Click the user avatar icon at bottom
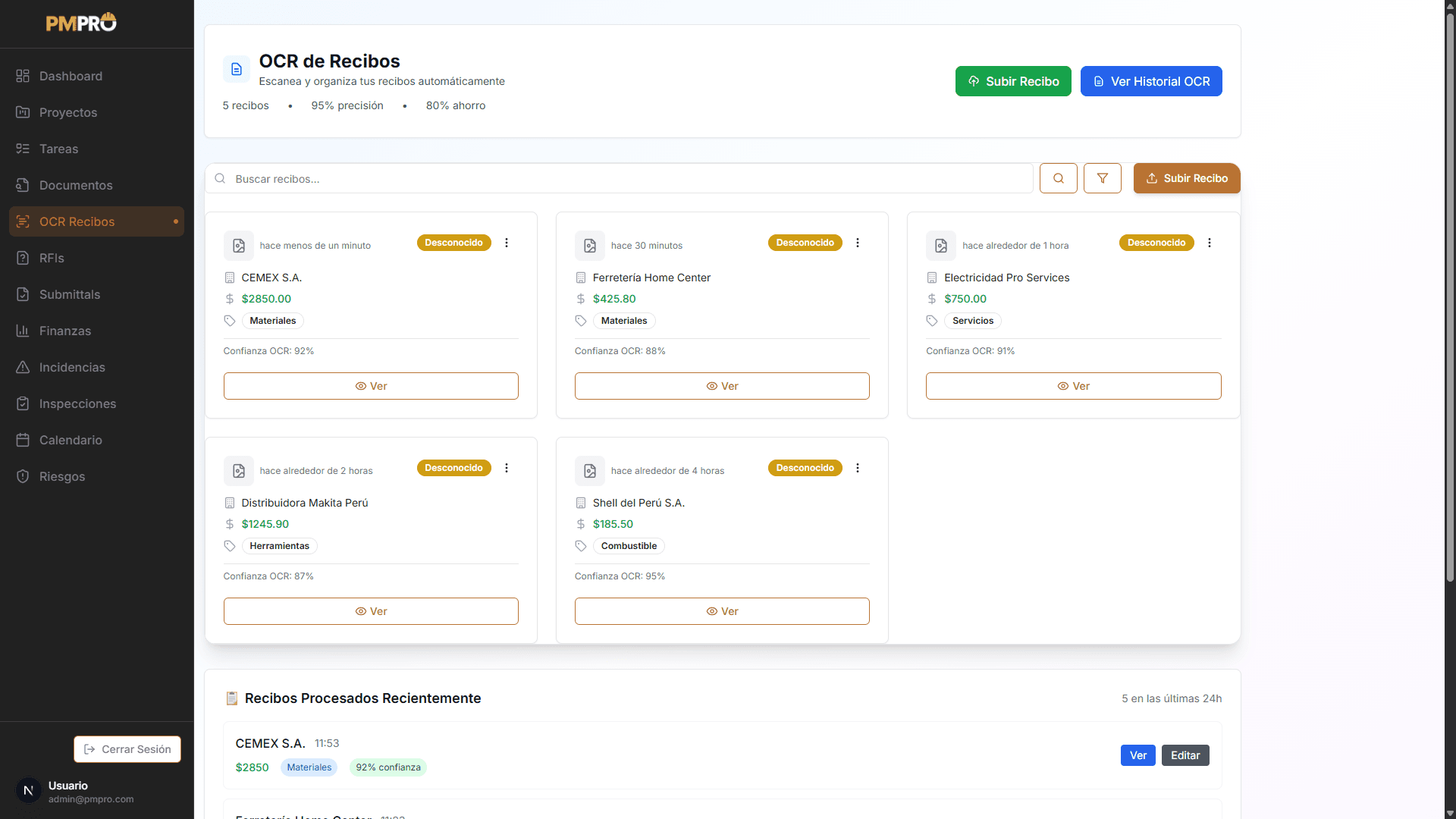This screenshot has height=819, width=1456. pyautogui.click(x=28, y=791)
